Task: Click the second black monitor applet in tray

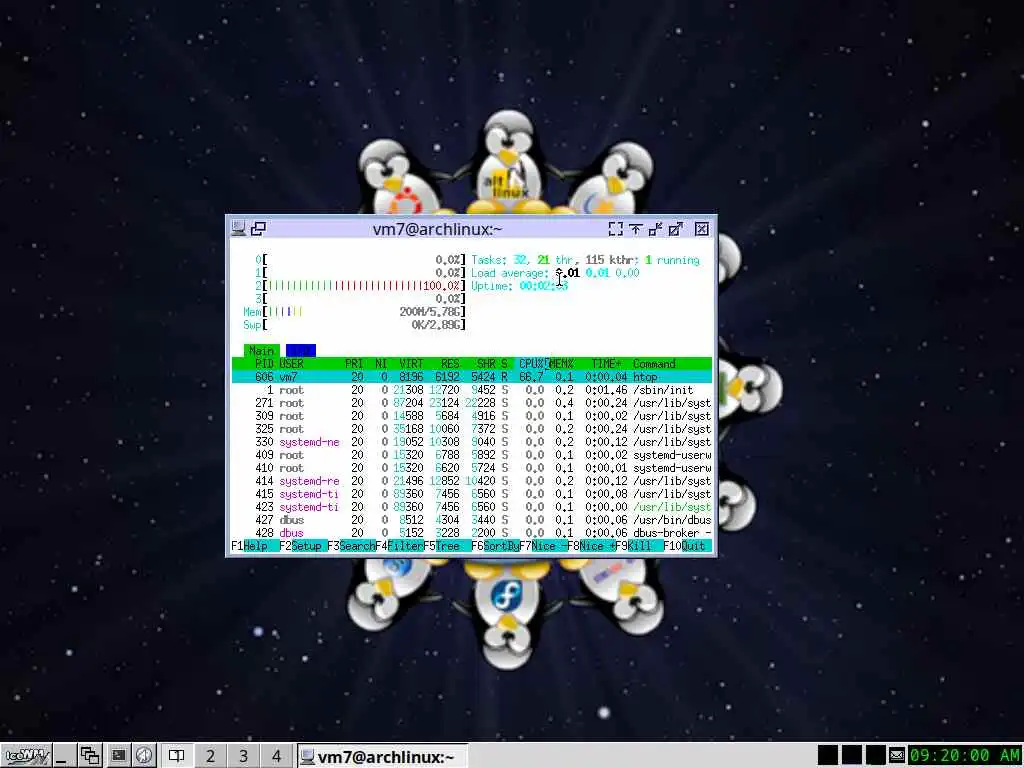Action: [852, 756]
